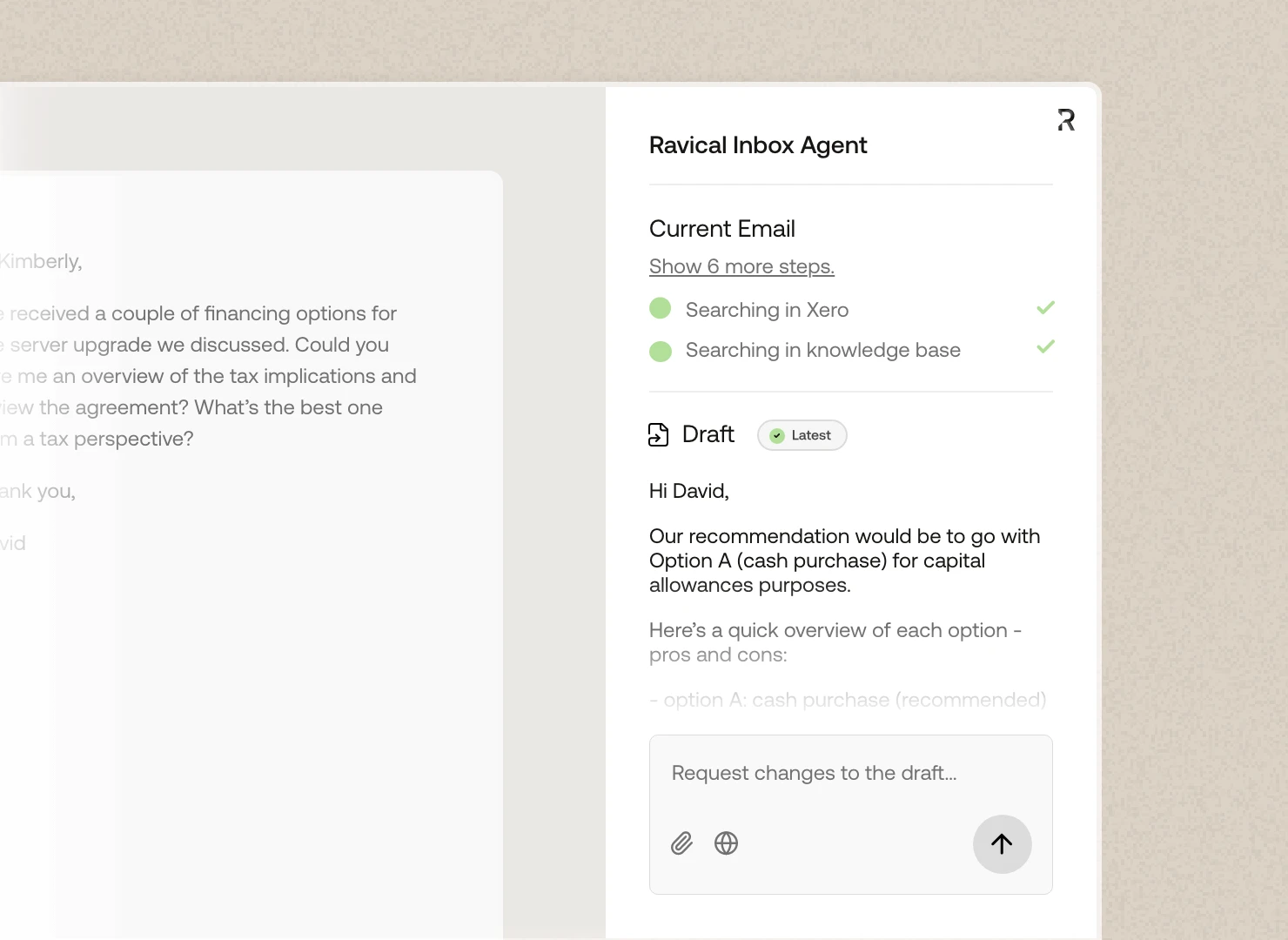This screenshot has width=1288, height=940.
Task: Click the quick overview of each option text
Action: coord(835,642)
